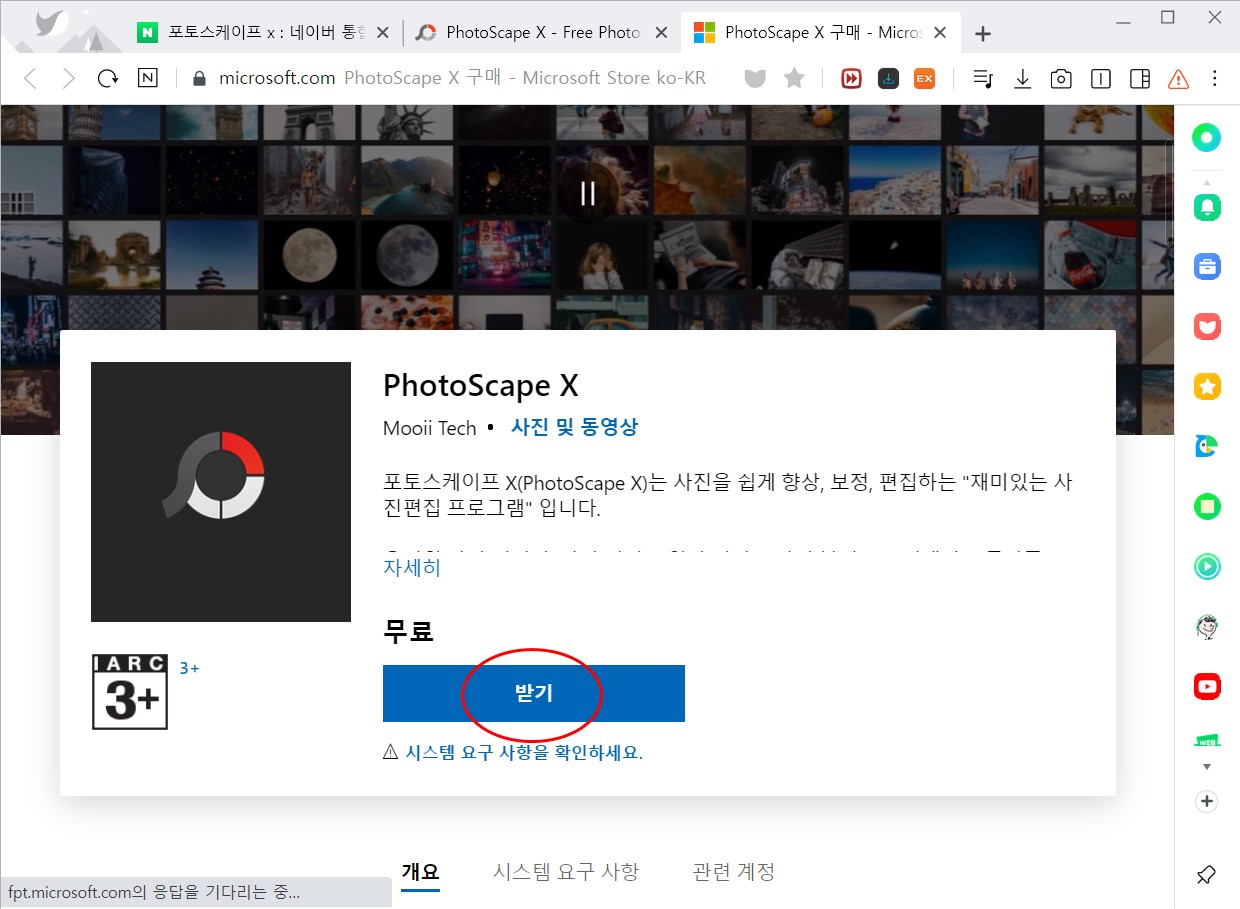Open the media playlist icon

(983, 78)
